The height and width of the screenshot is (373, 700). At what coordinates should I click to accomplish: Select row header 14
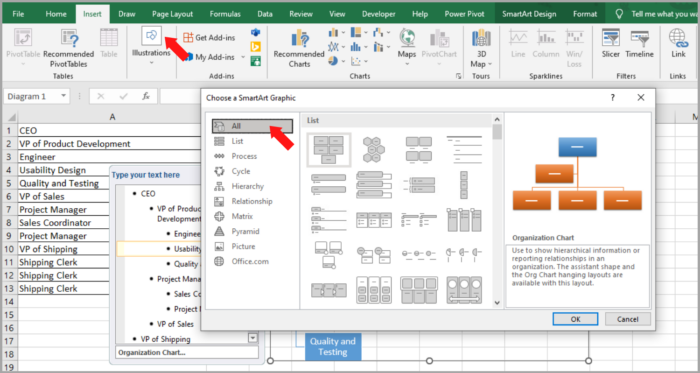(x=8, y=302)
